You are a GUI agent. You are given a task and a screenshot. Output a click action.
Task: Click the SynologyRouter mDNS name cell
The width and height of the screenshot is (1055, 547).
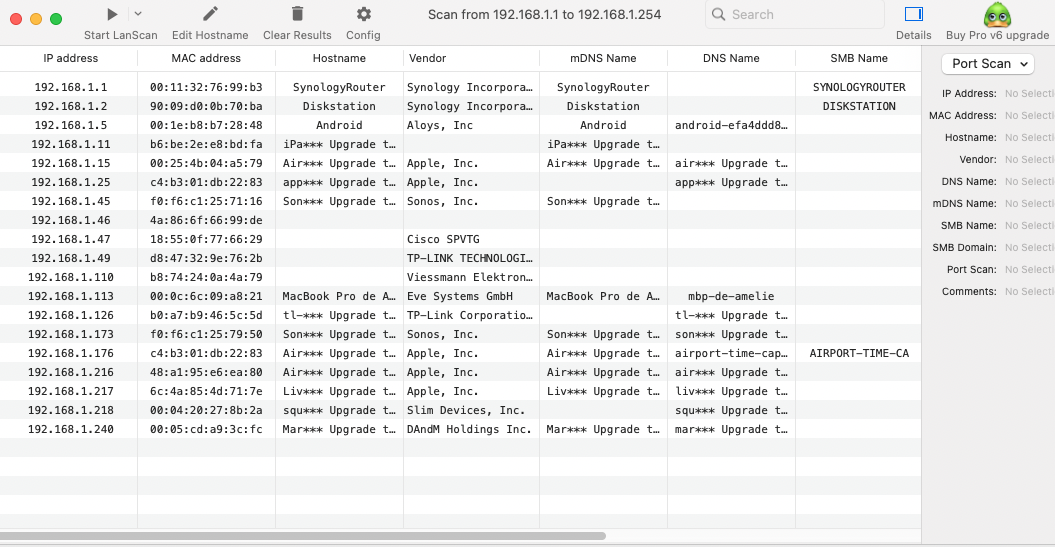click(603, 87)
